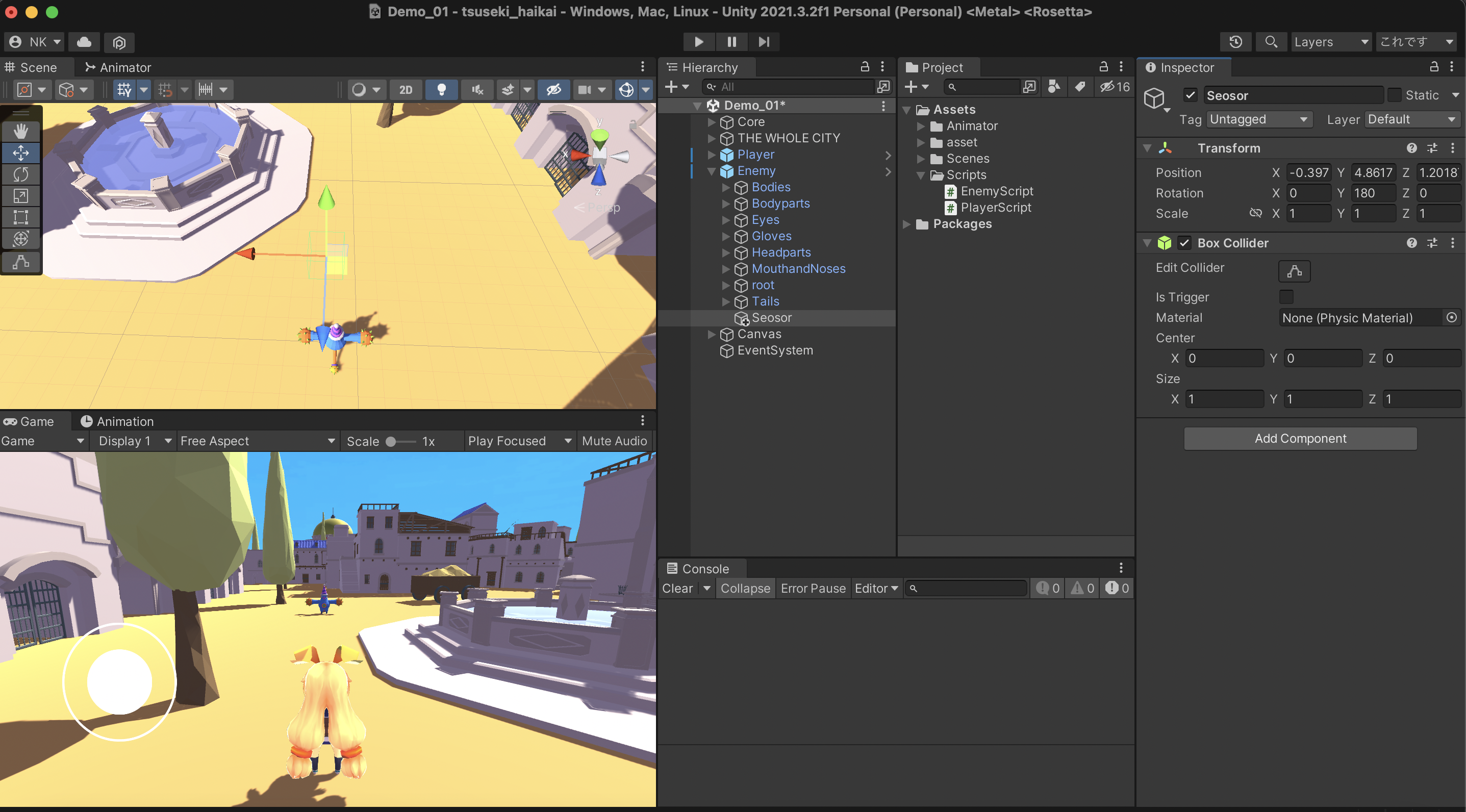This screenshot has height=812, width=1466.
Task: Click the Add Component button
Action: pos(1300,438)
